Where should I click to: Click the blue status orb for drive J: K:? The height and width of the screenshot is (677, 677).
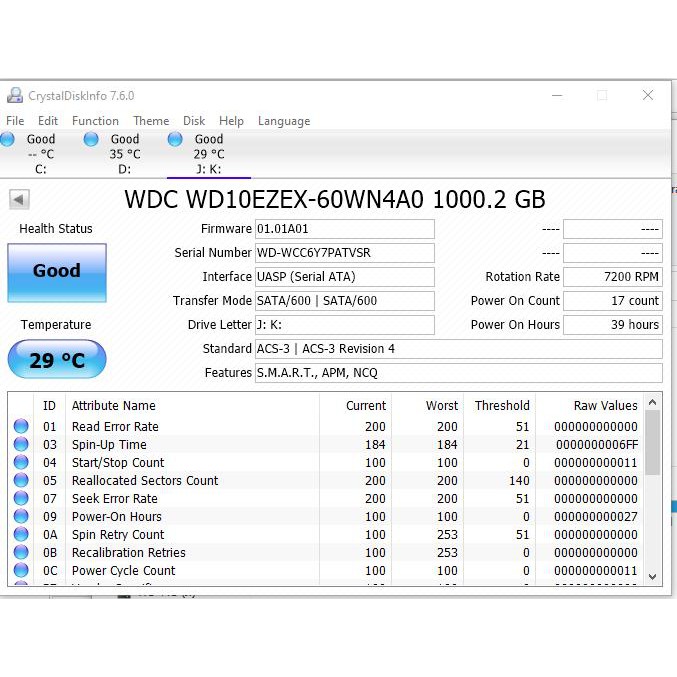tap(175, 139)
